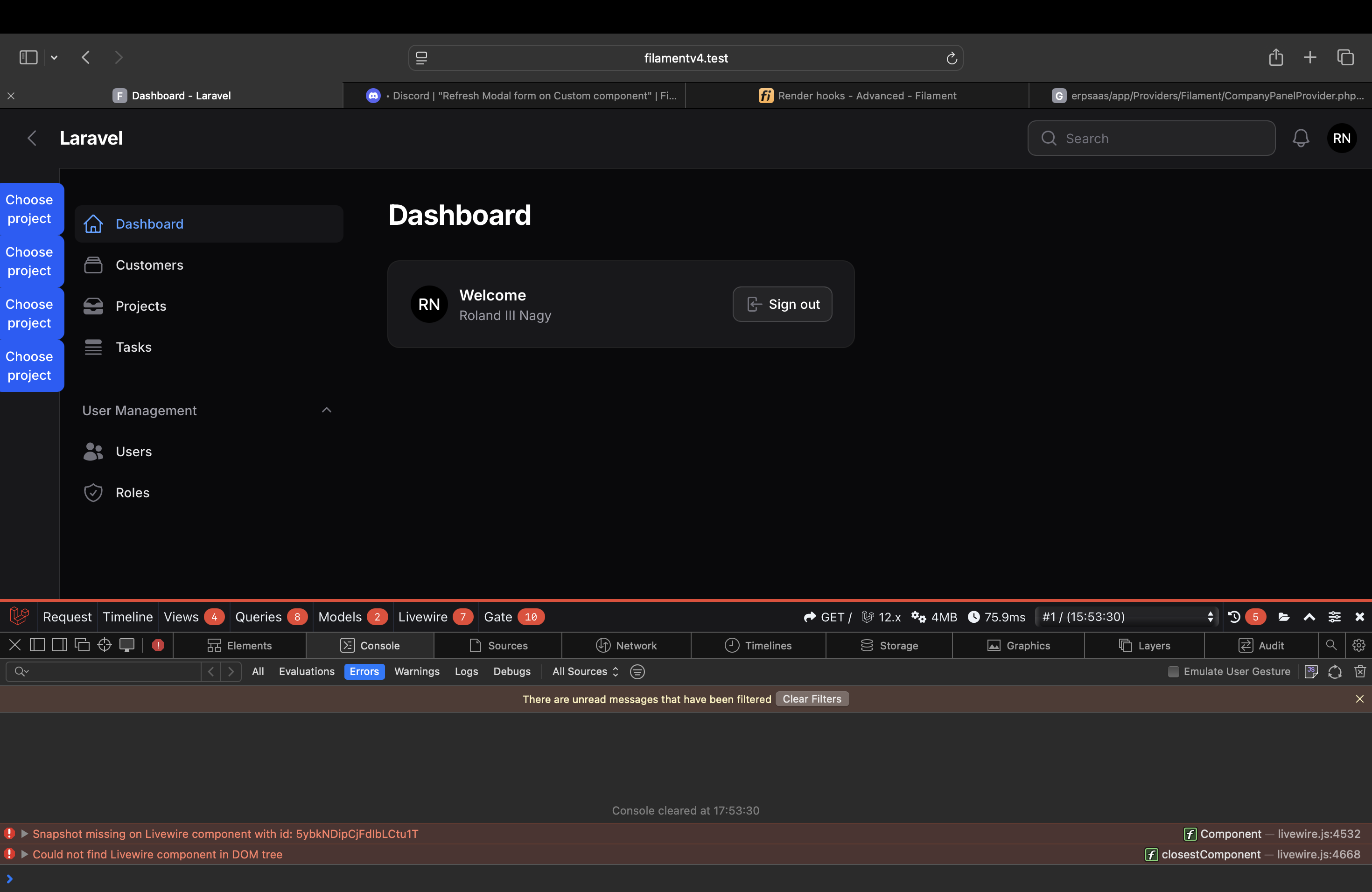Collapse the User Management group

coord(326,410)
